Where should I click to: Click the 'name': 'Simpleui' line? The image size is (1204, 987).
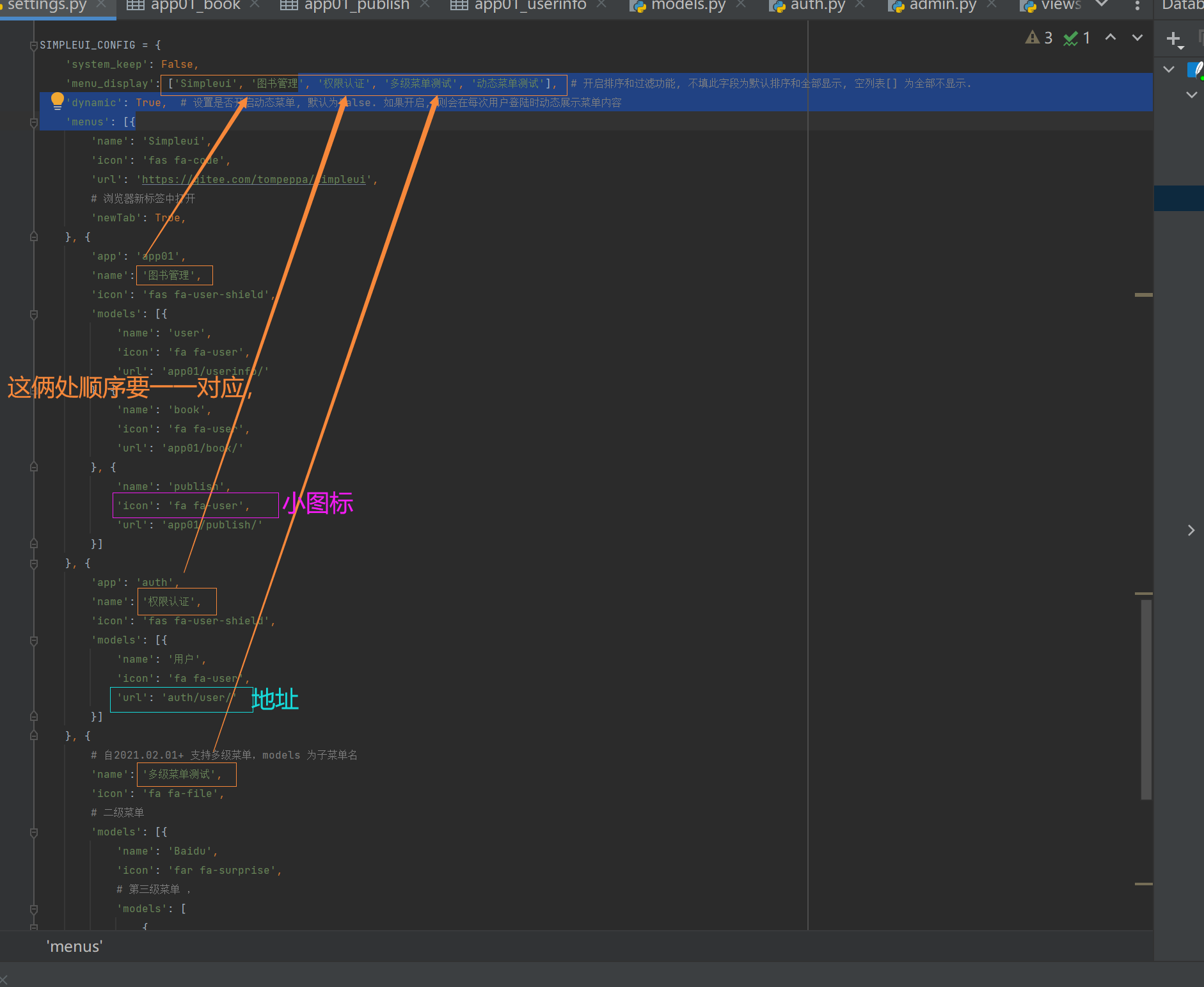click(x=151, y=141)
